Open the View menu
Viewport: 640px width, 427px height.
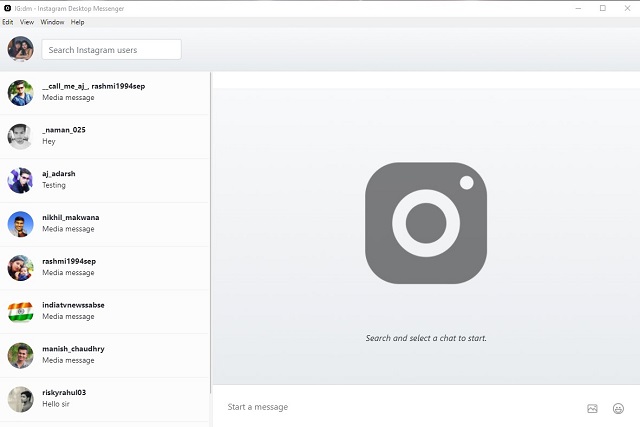(27, 22)
